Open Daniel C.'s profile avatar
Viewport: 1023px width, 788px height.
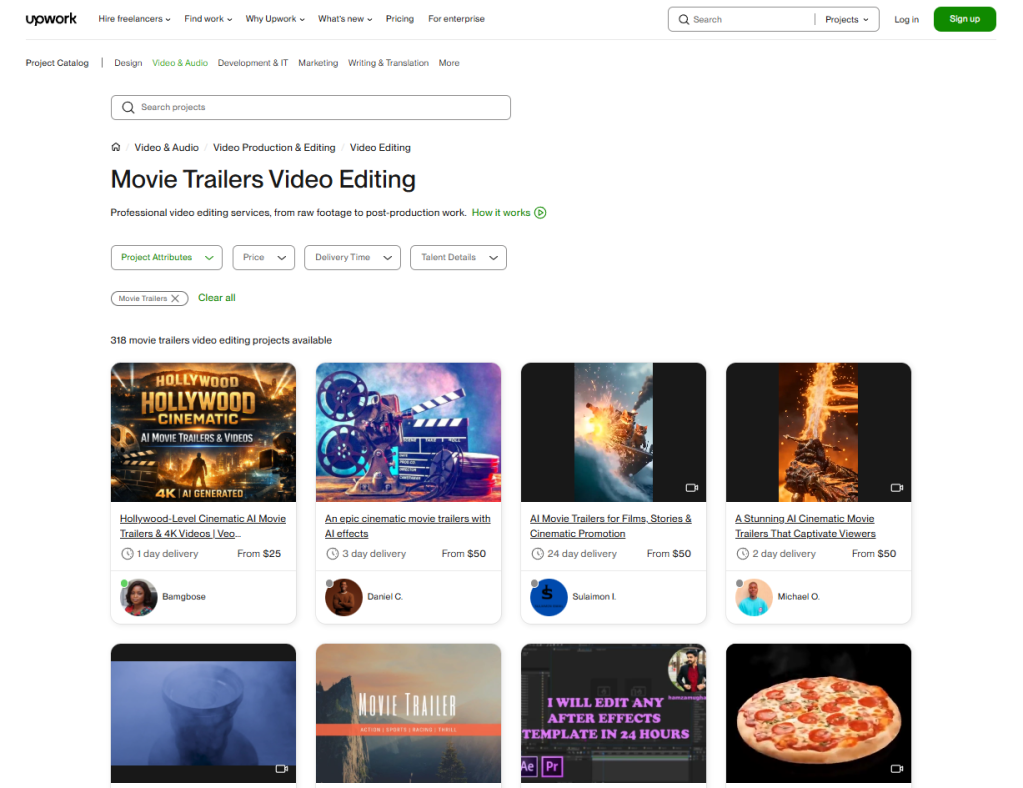click(x=343, y=597)
